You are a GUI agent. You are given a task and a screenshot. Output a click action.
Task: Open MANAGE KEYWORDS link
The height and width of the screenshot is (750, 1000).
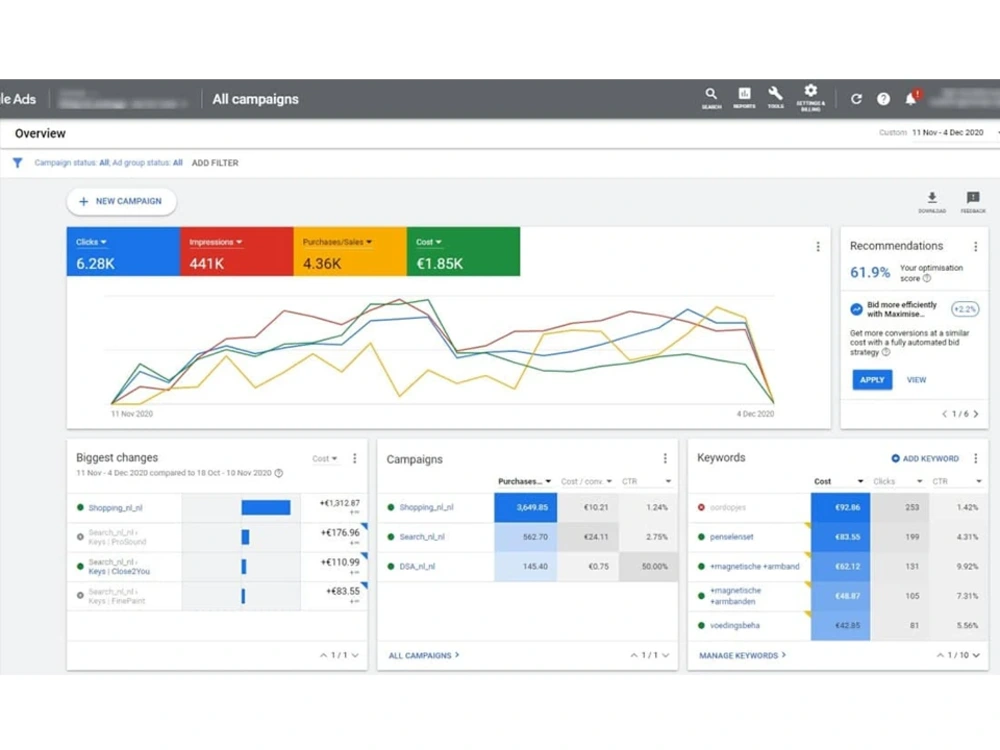point(742,656)
